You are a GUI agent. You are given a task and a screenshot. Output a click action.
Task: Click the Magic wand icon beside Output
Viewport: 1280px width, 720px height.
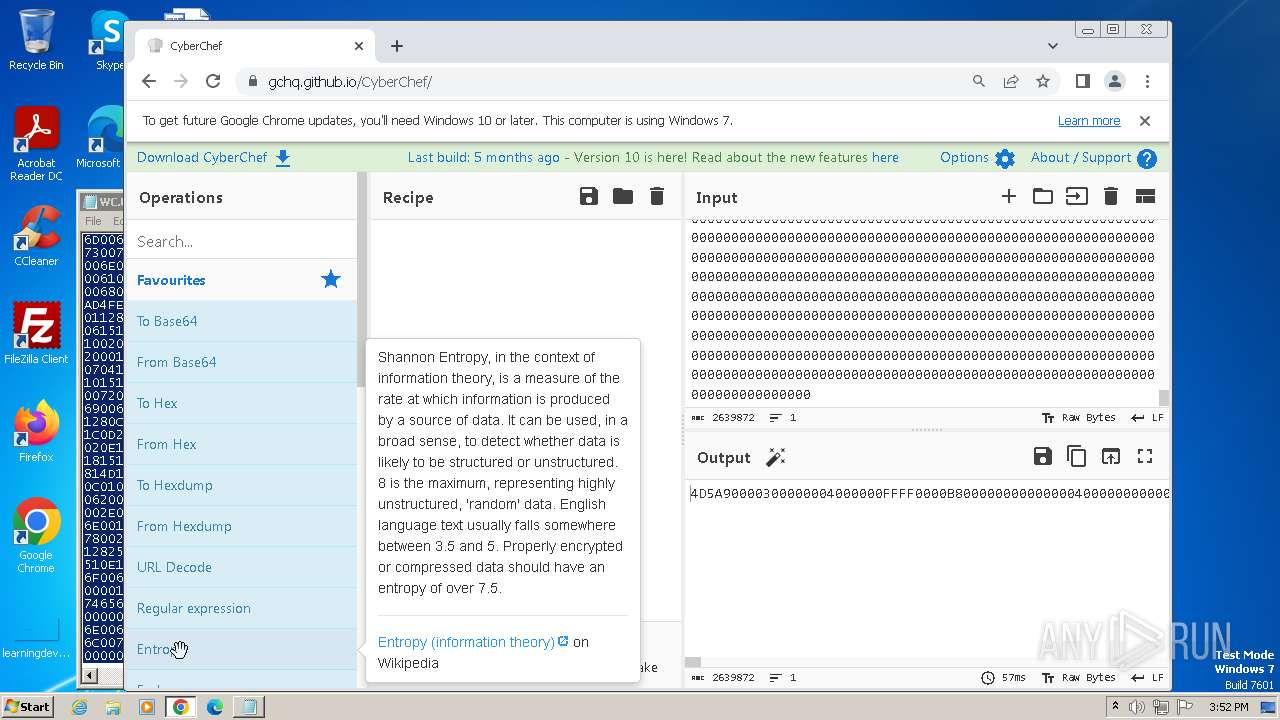coord(775,457)
